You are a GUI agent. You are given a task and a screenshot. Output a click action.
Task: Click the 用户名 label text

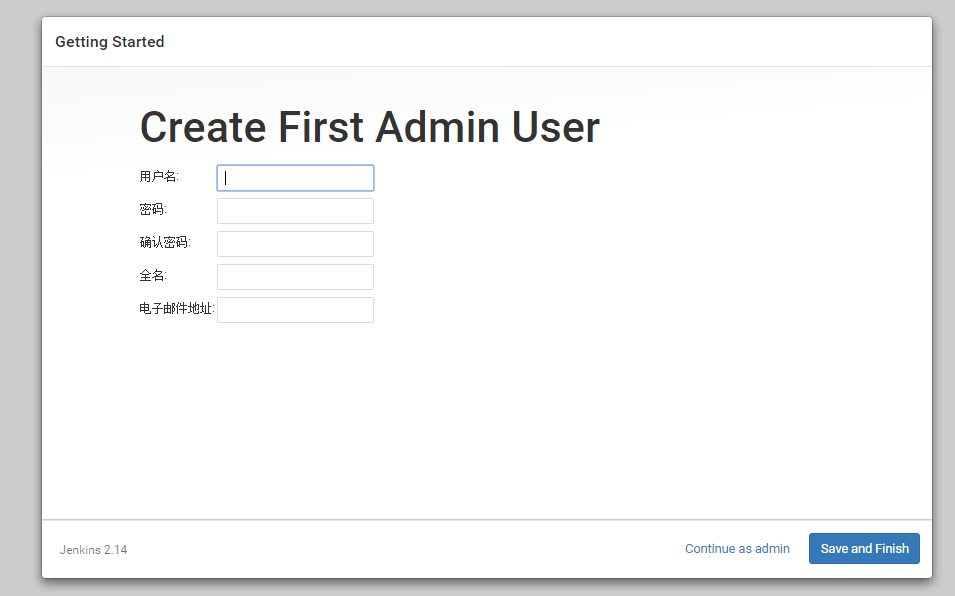pos(159,177)
